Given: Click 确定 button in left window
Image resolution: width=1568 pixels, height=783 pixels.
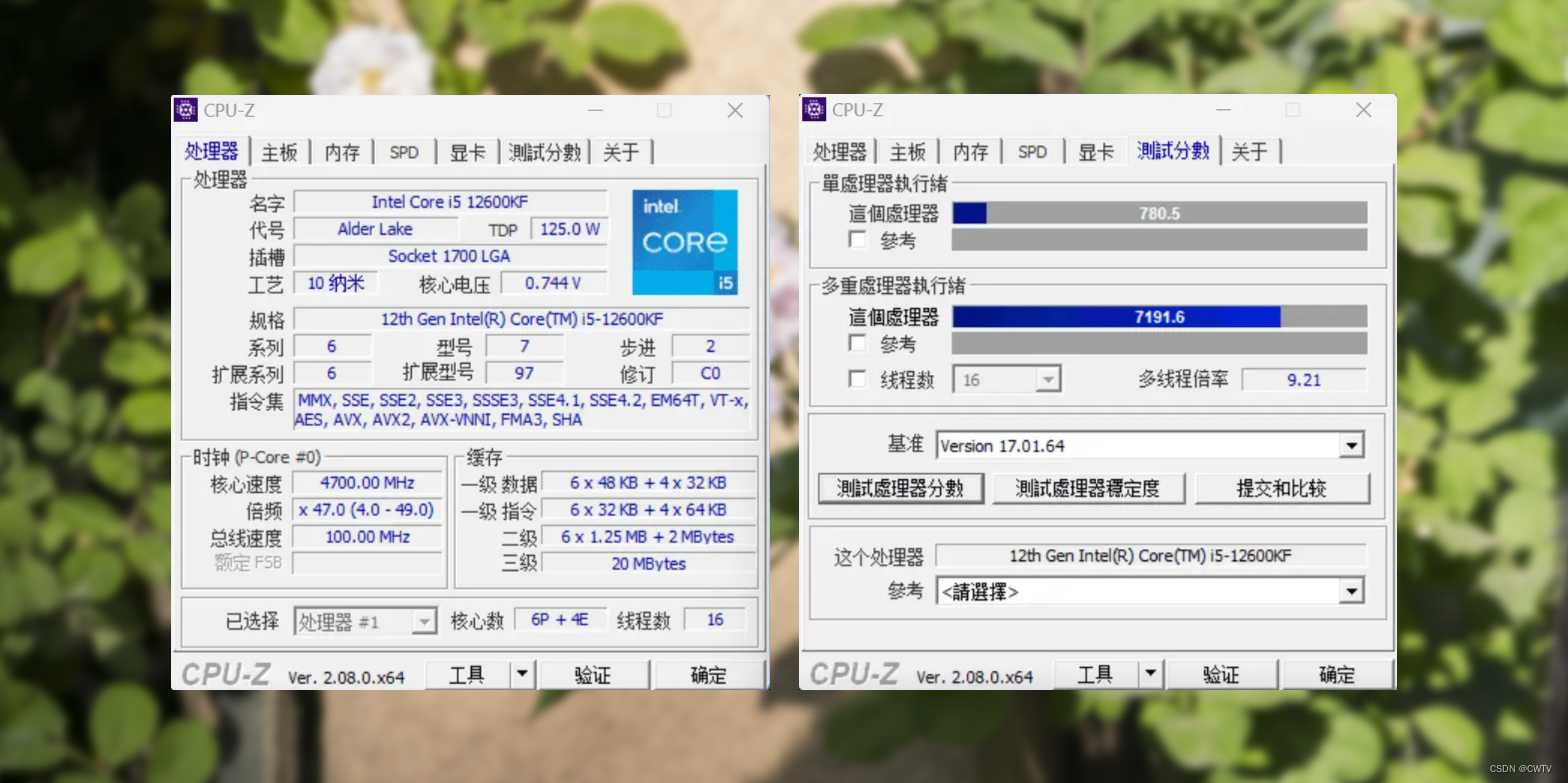Looking at the screenshot, I should (x=709, y=675).
